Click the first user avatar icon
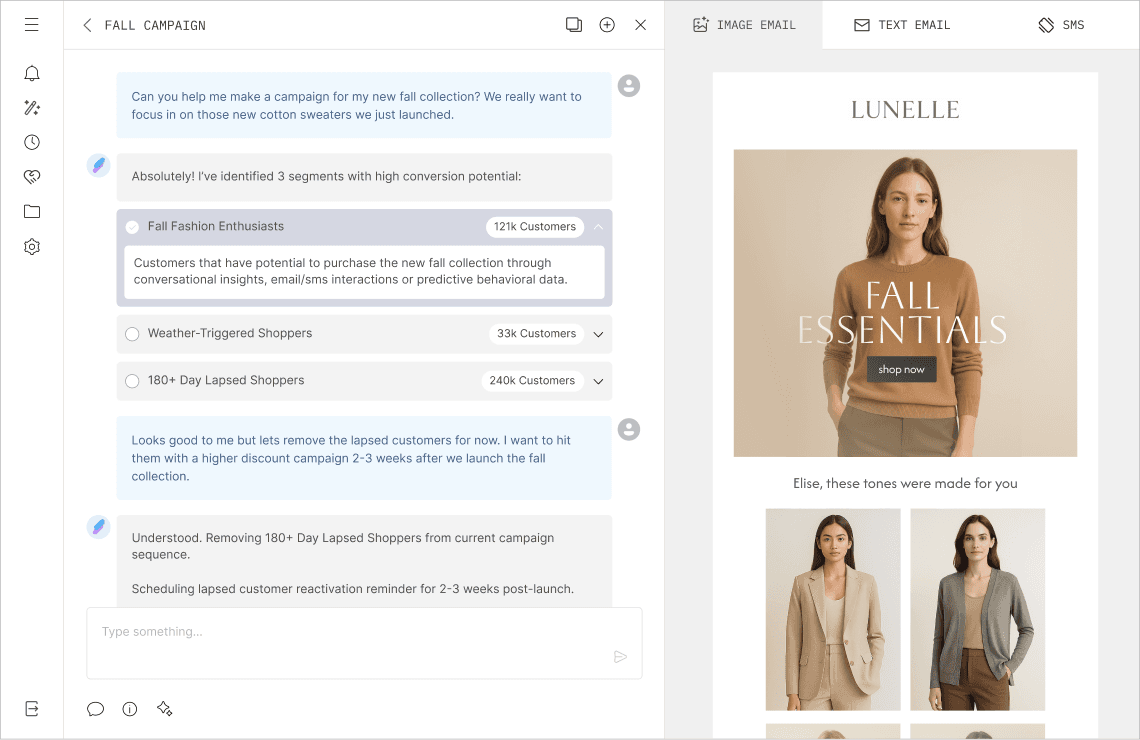The width and height of the screenshot is (1140, 740). (629, 86)
